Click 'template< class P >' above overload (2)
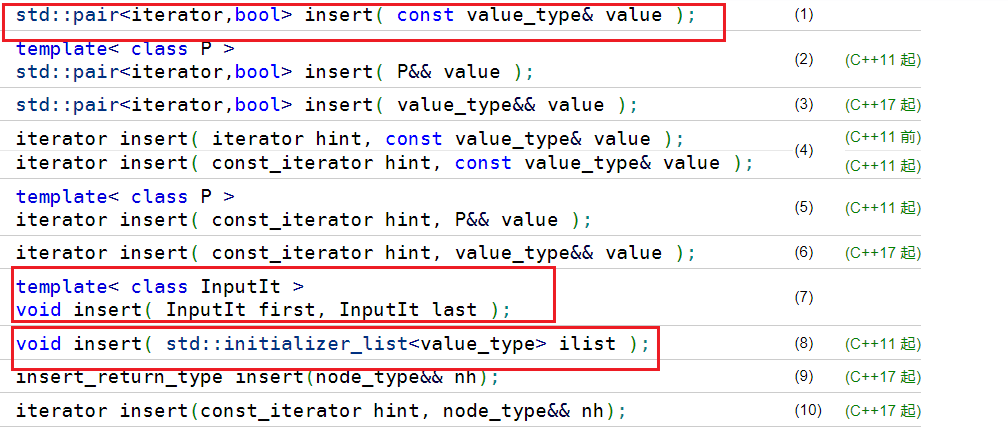The height and width of the screenshot is (434, 1008). tap(125, 49)
